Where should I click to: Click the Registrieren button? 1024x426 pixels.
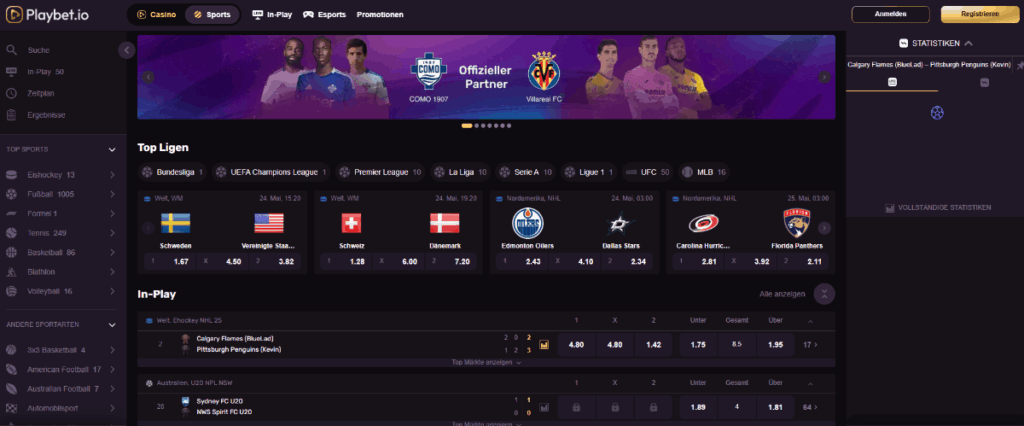980,14
